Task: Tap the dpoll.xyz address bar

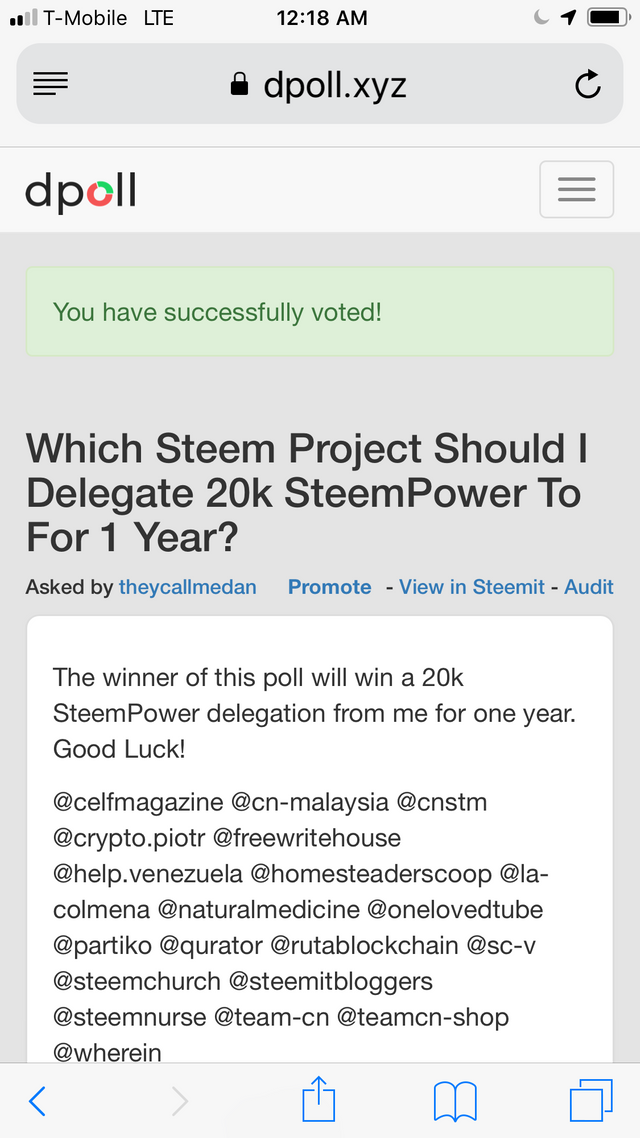Action: tap(320, 84)
